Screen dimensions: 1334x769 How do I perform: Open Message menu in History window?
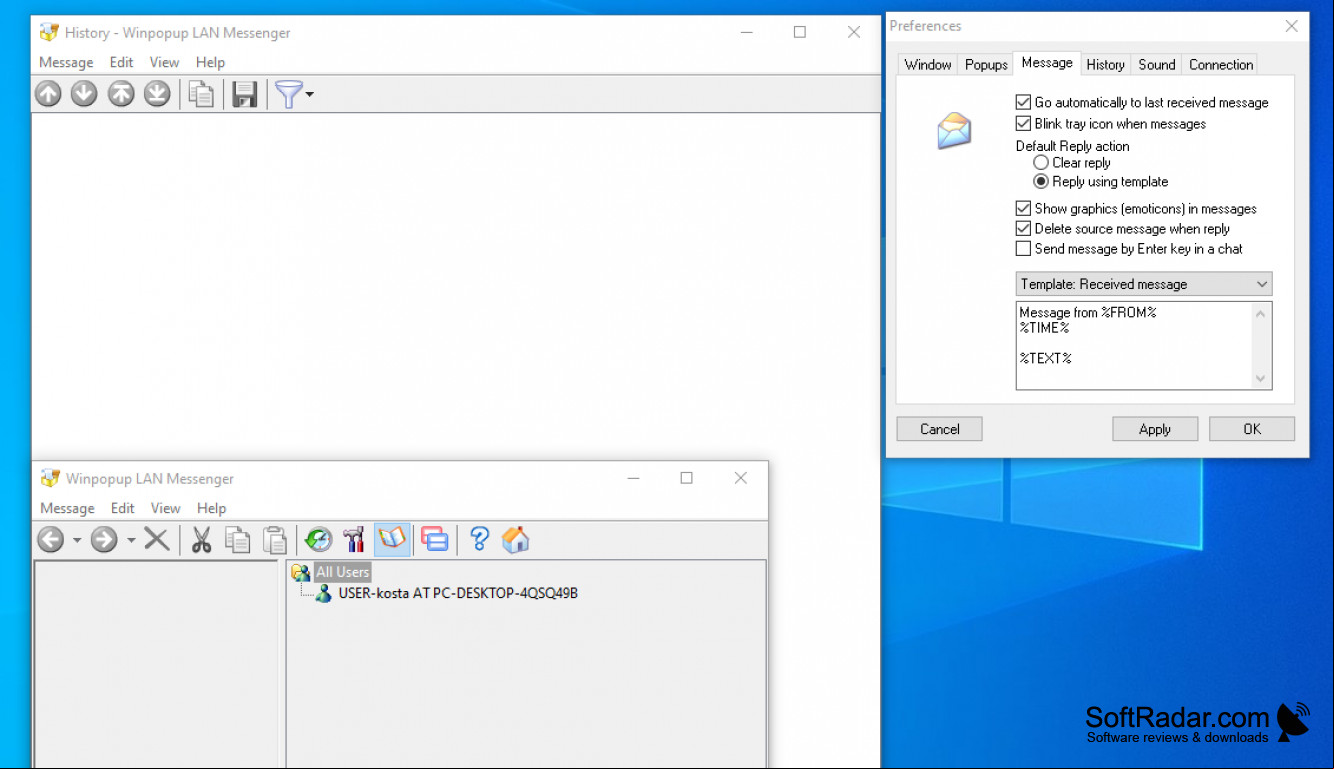[x=66, y=62]
